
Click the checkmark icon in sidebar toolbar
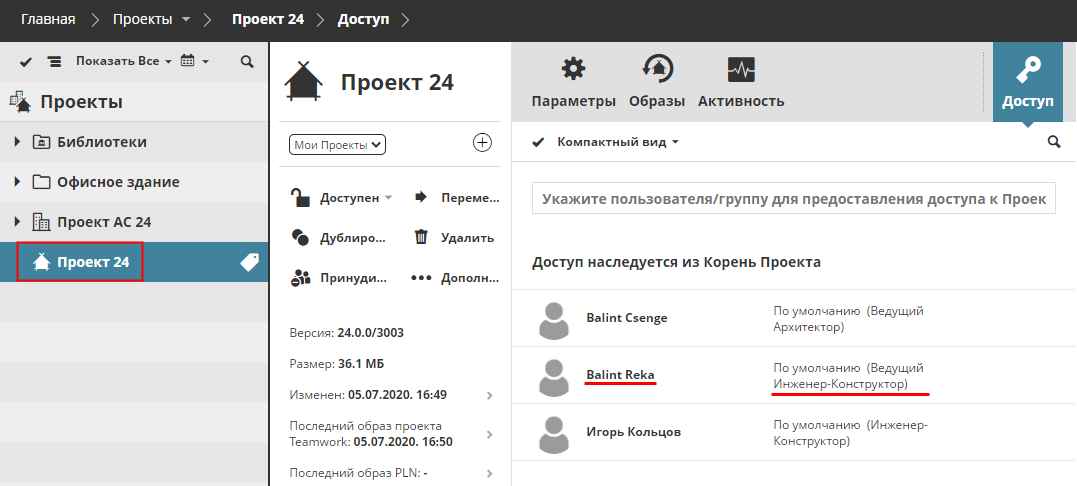tap(26, 62)
